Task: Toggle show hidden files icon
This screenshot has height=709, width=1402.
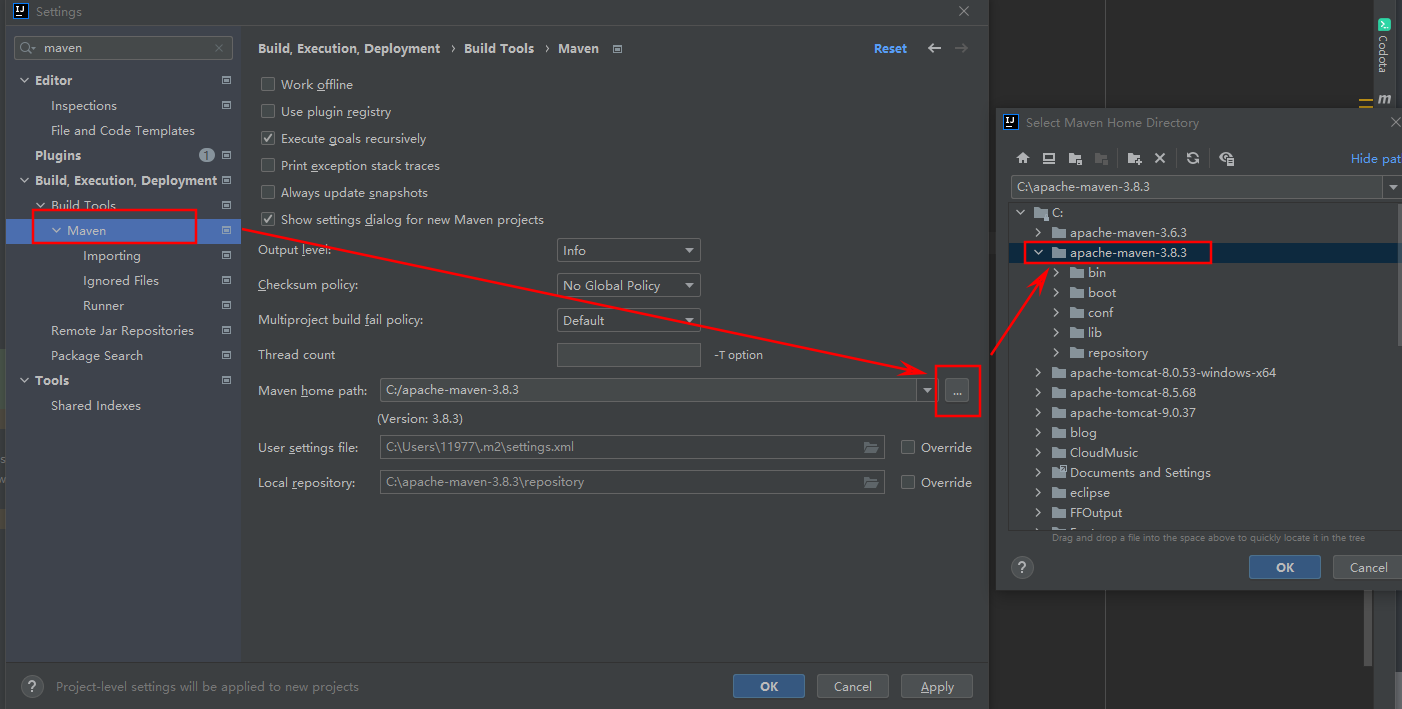Action: click(1227, 158)
